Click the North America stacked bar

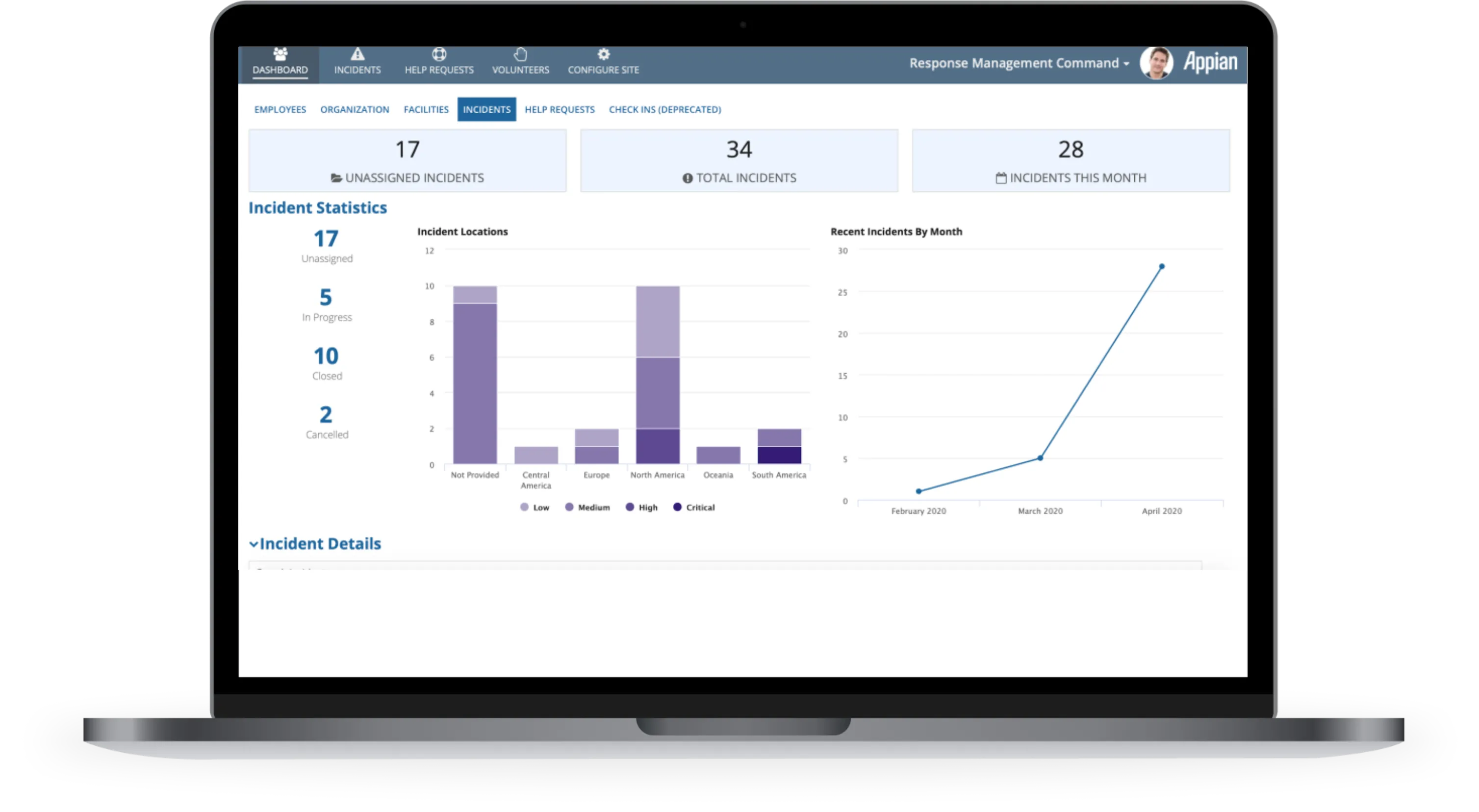pyautogui.click(x=658, y=375)
